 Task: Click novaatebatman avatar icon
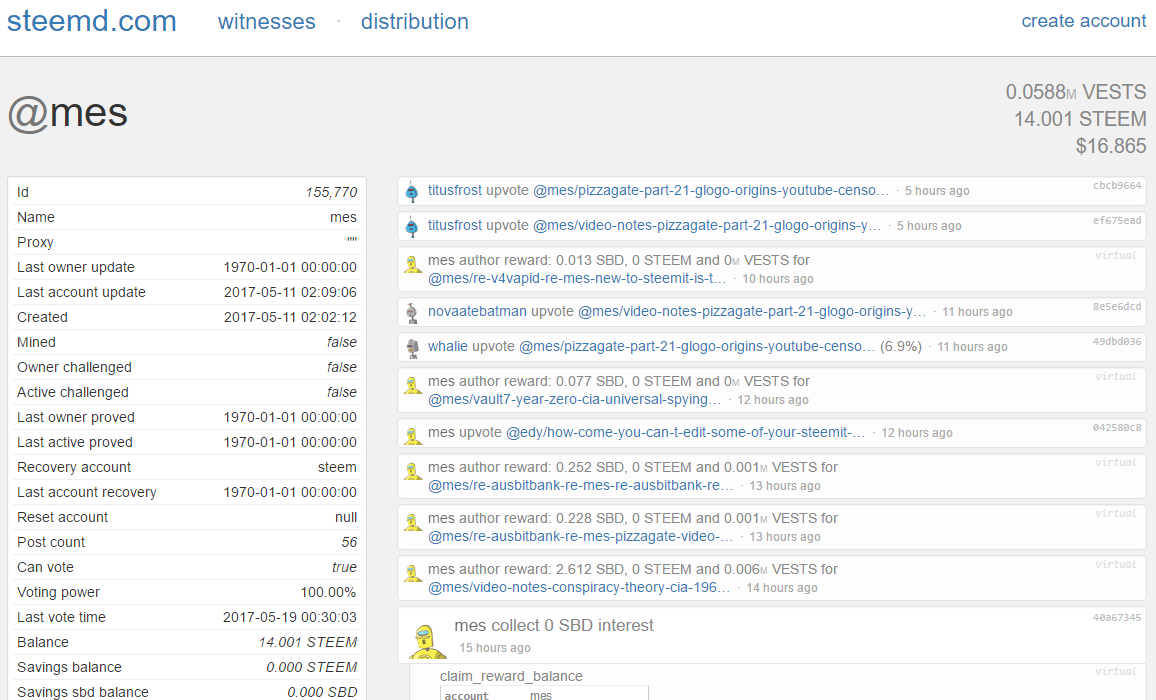click(412, 313)
